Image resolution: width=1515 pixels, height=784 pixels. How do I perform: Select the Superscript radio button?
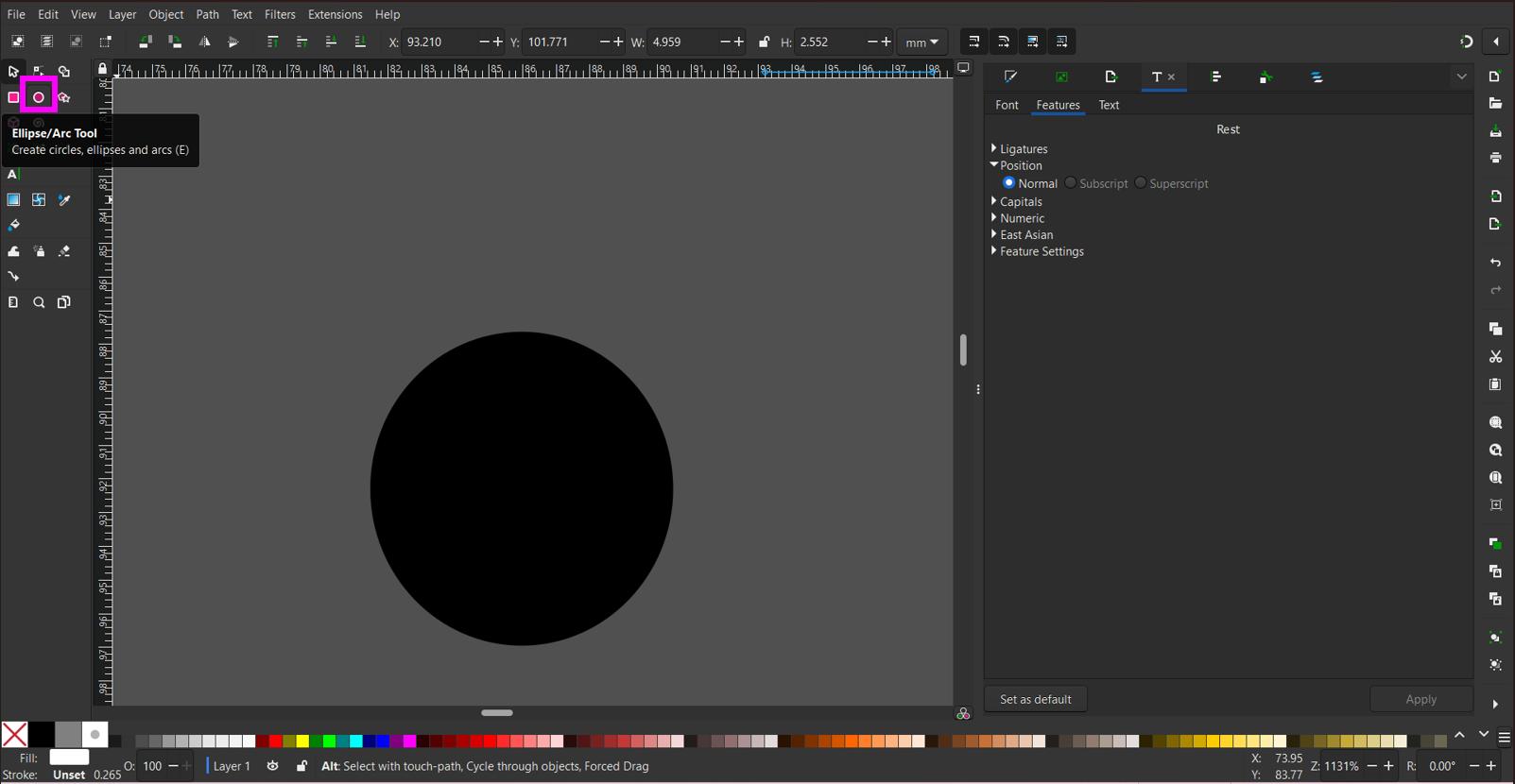tap(1140, 183)
